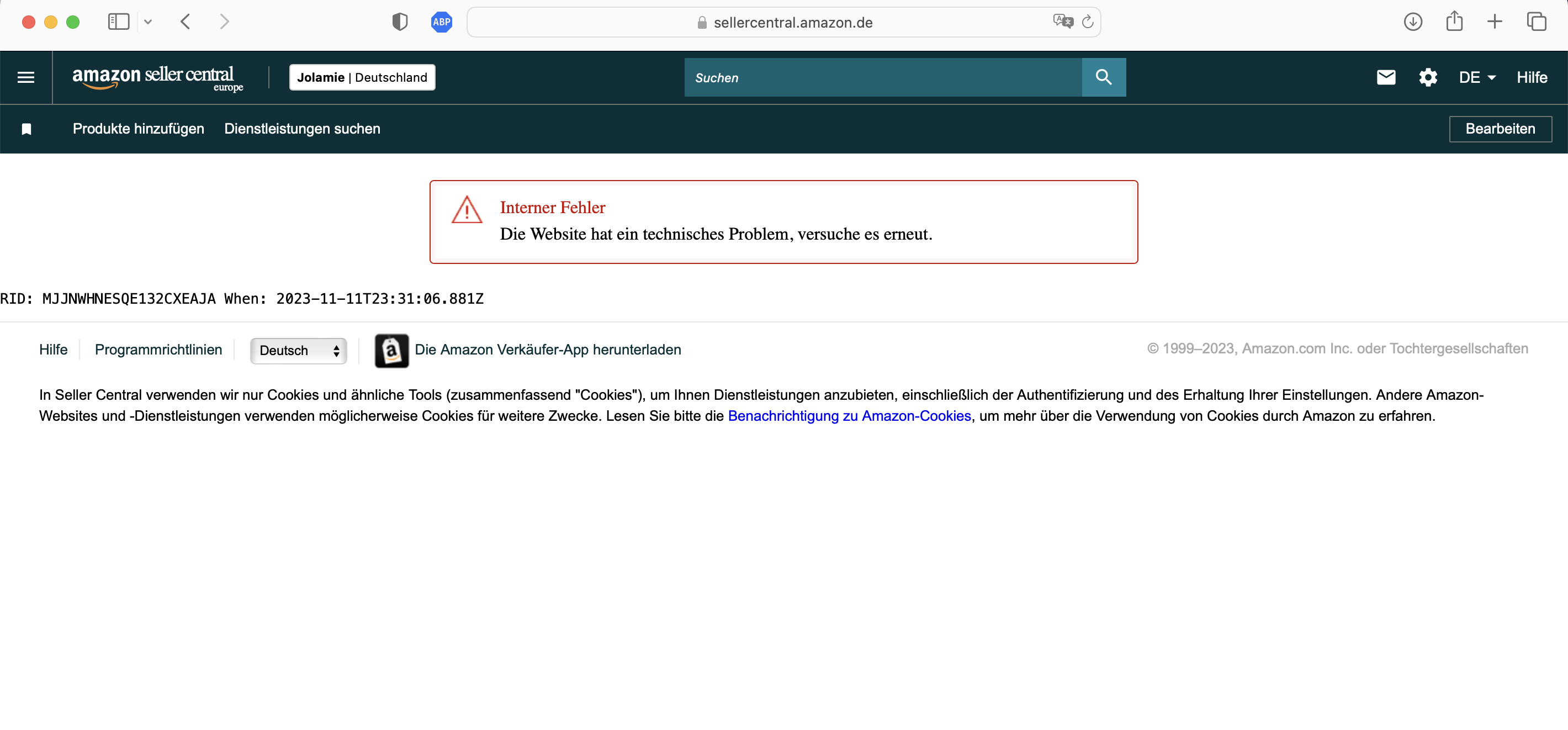Click the Amazon seller app icon
Screen dimensions: 1568x730
[x=391, y=351]
